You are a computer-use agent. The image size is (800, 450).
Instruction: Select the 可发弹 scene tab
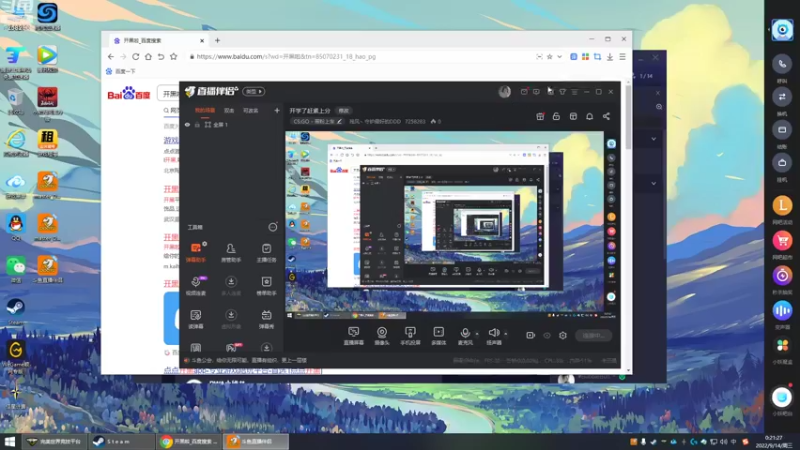tap(251, 110)
